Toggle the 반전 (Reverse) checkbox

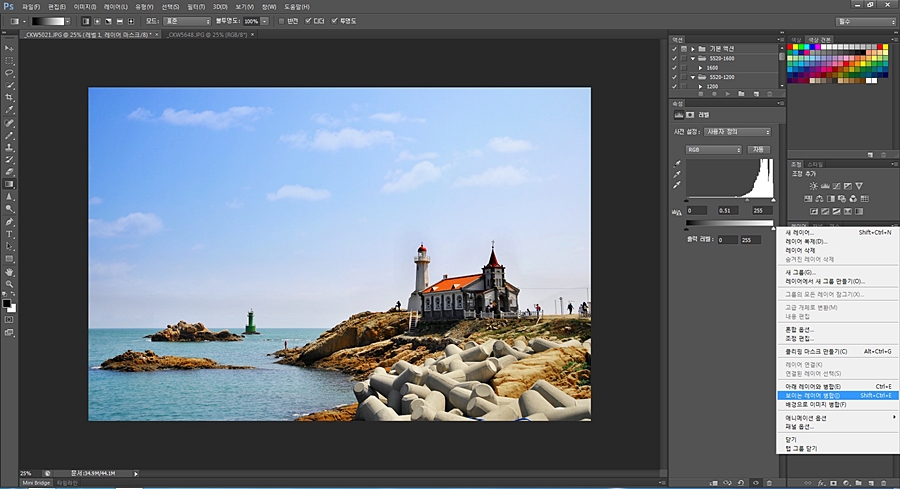(281, 20)
